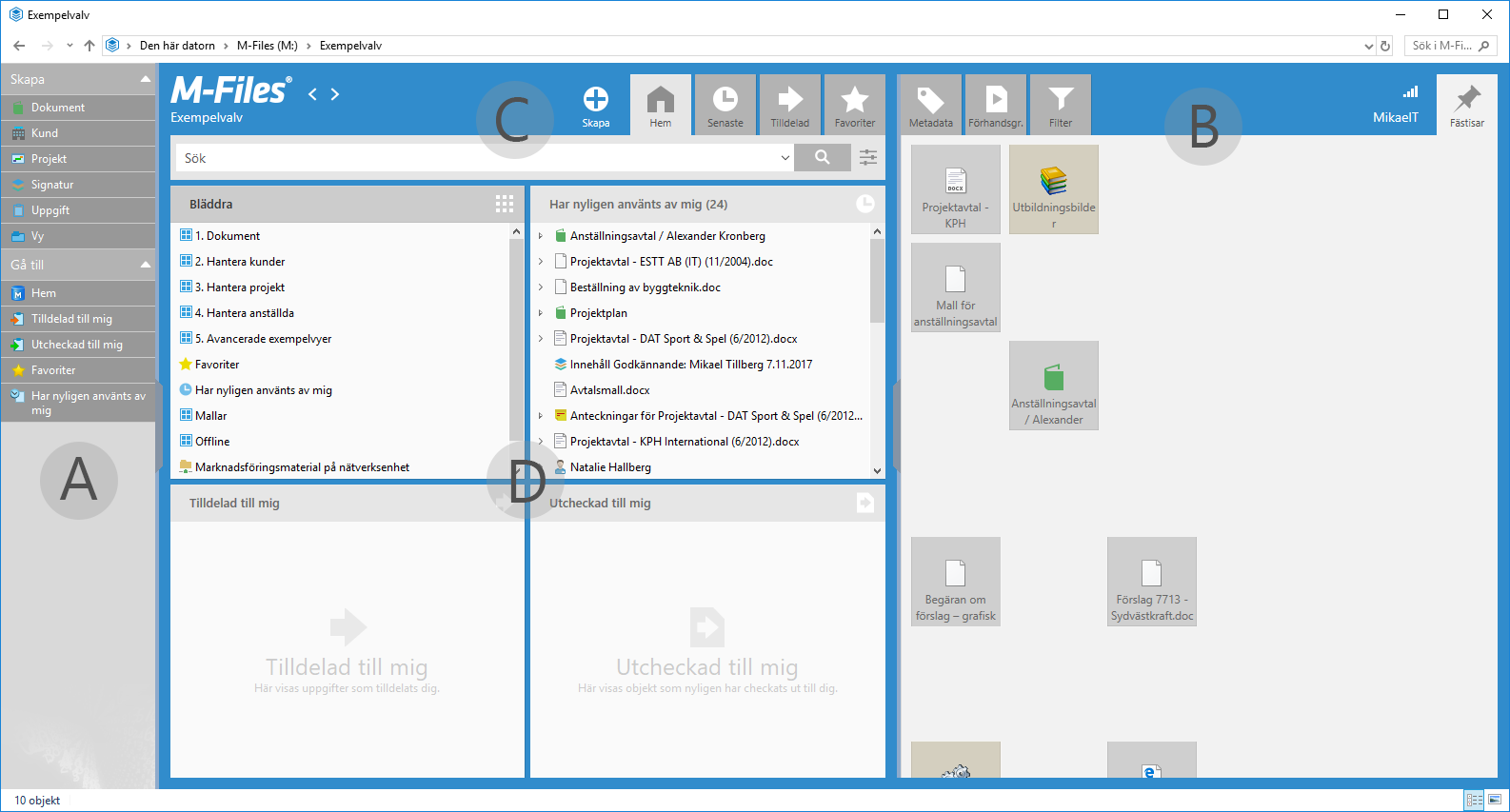Expand the Projektplan row
1510x812 pixels.
coord(541,313)
